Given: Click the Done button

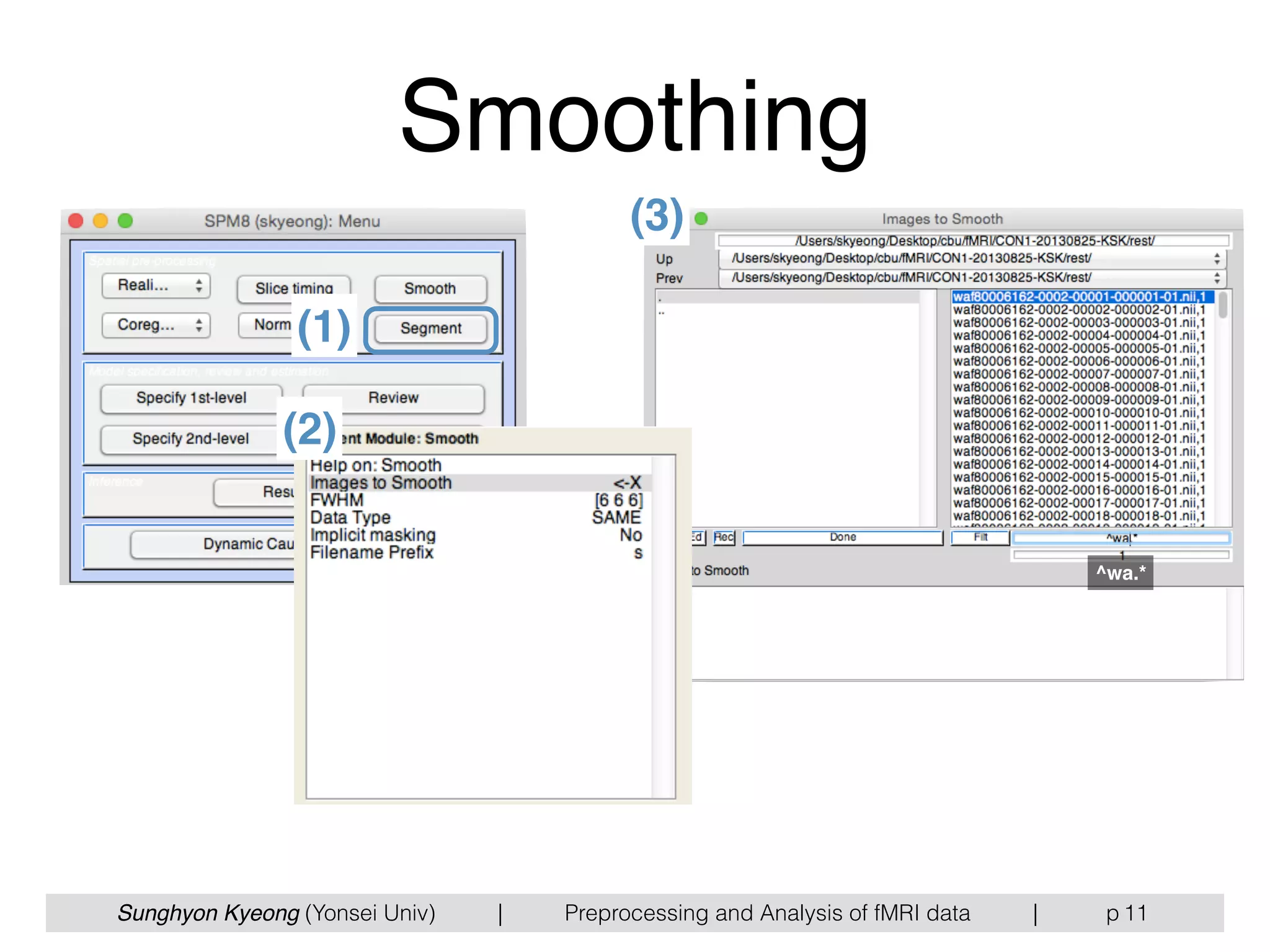Looking at the screenshot, I should 843,537.
